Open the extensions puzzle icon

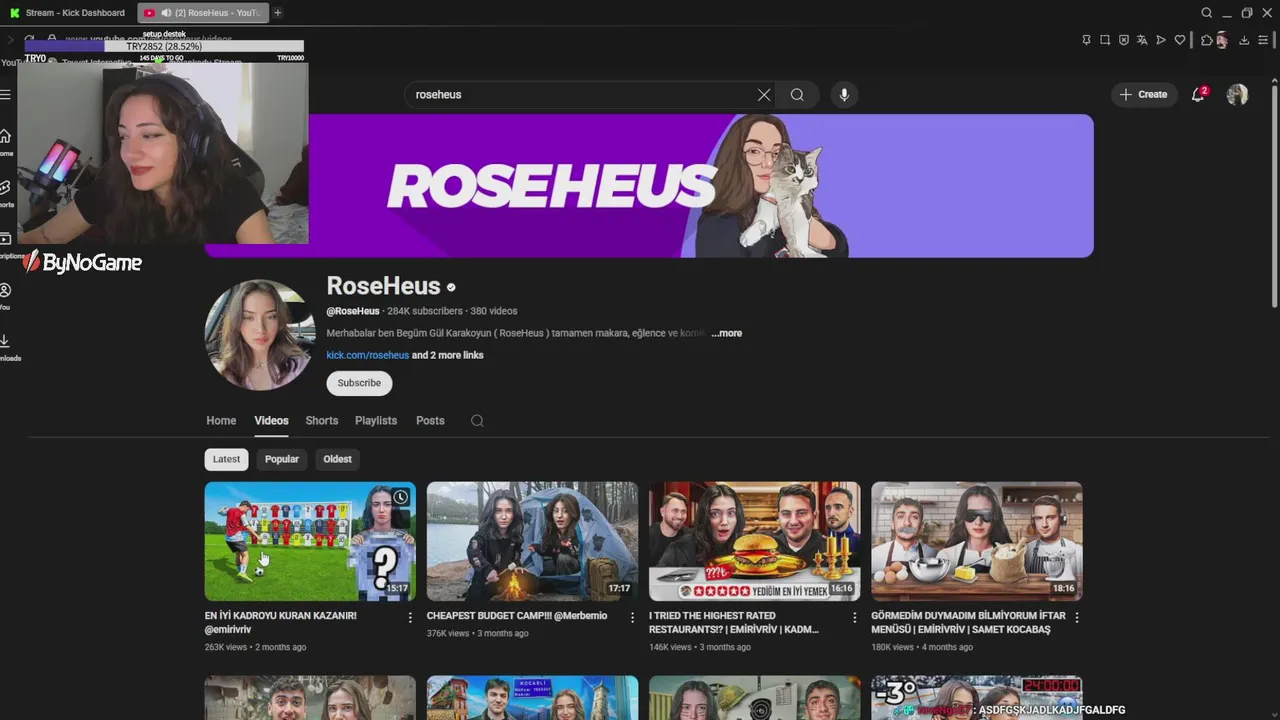(1207, 40)
